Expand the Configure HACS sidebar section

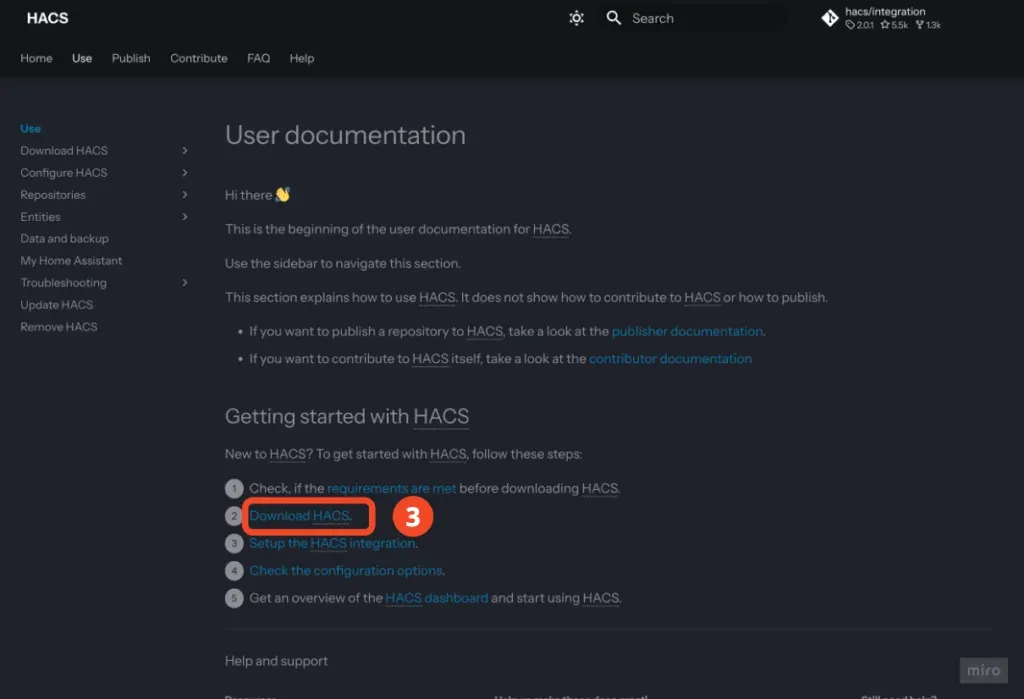click(185, 173)
